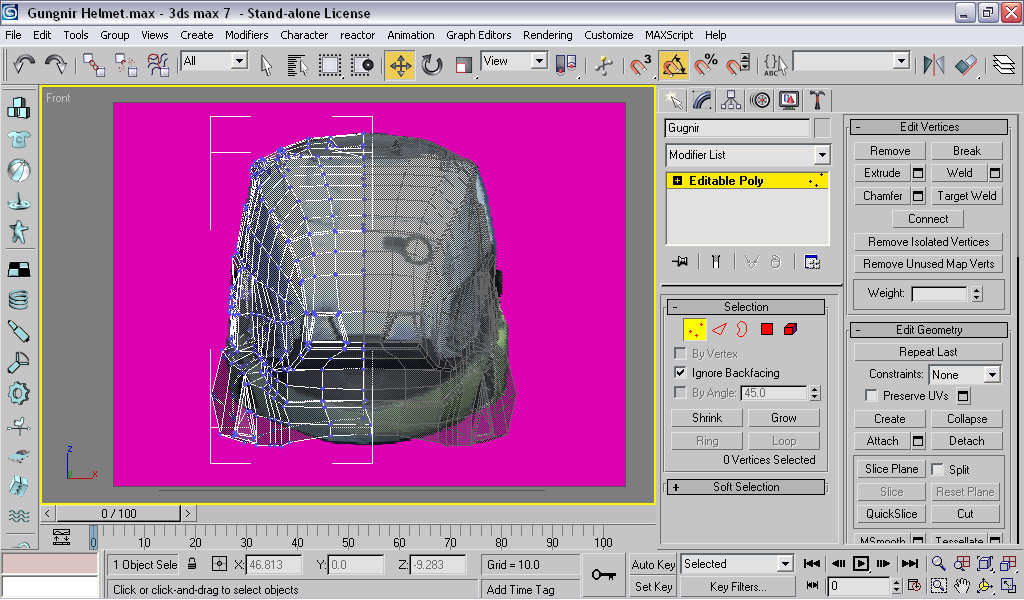1024x600 pixels.
Task: Click the Gungnir object color swatch
Action: [822, 129]
